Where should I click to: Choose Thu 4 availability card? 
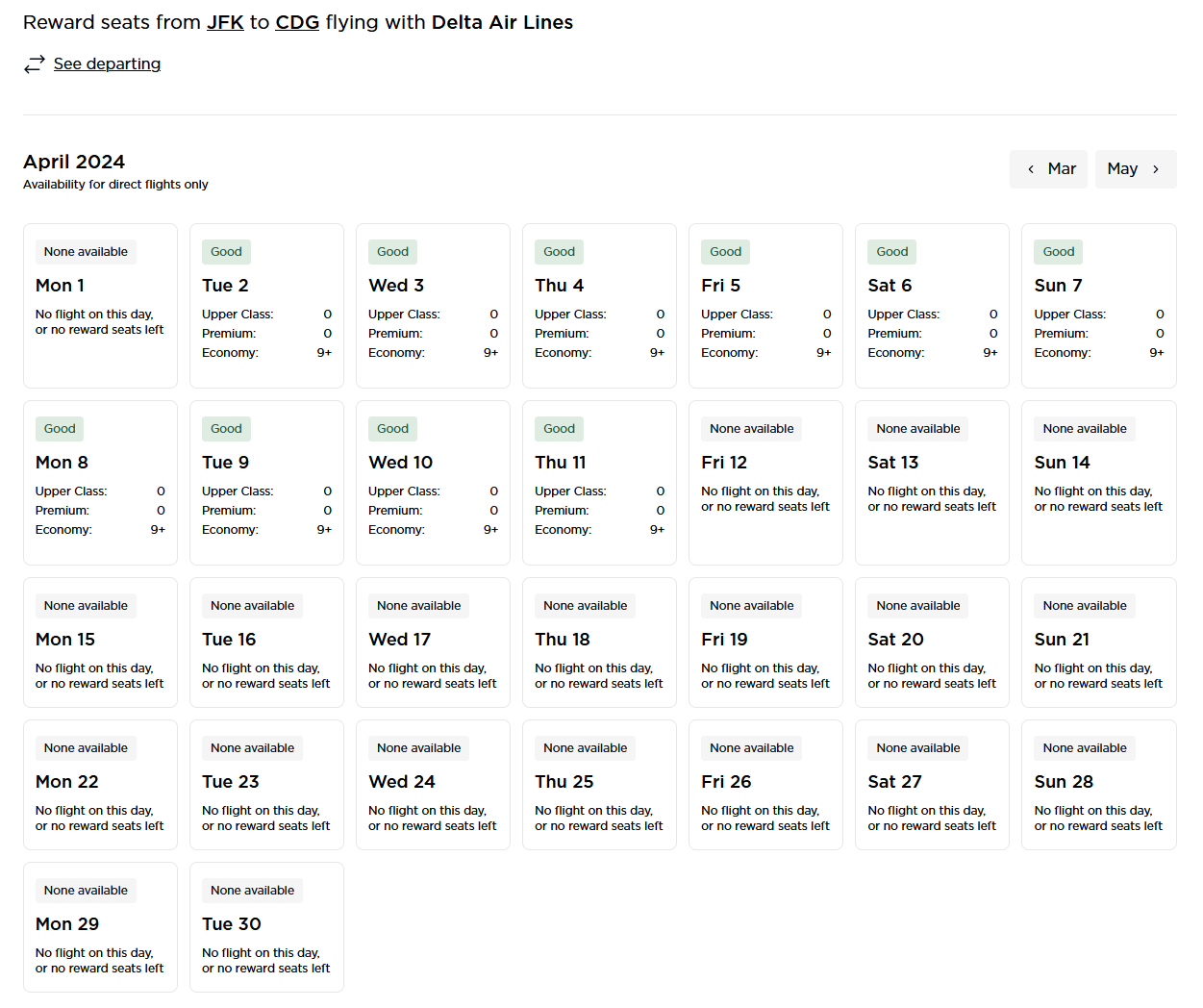click(x=599, y=306)
